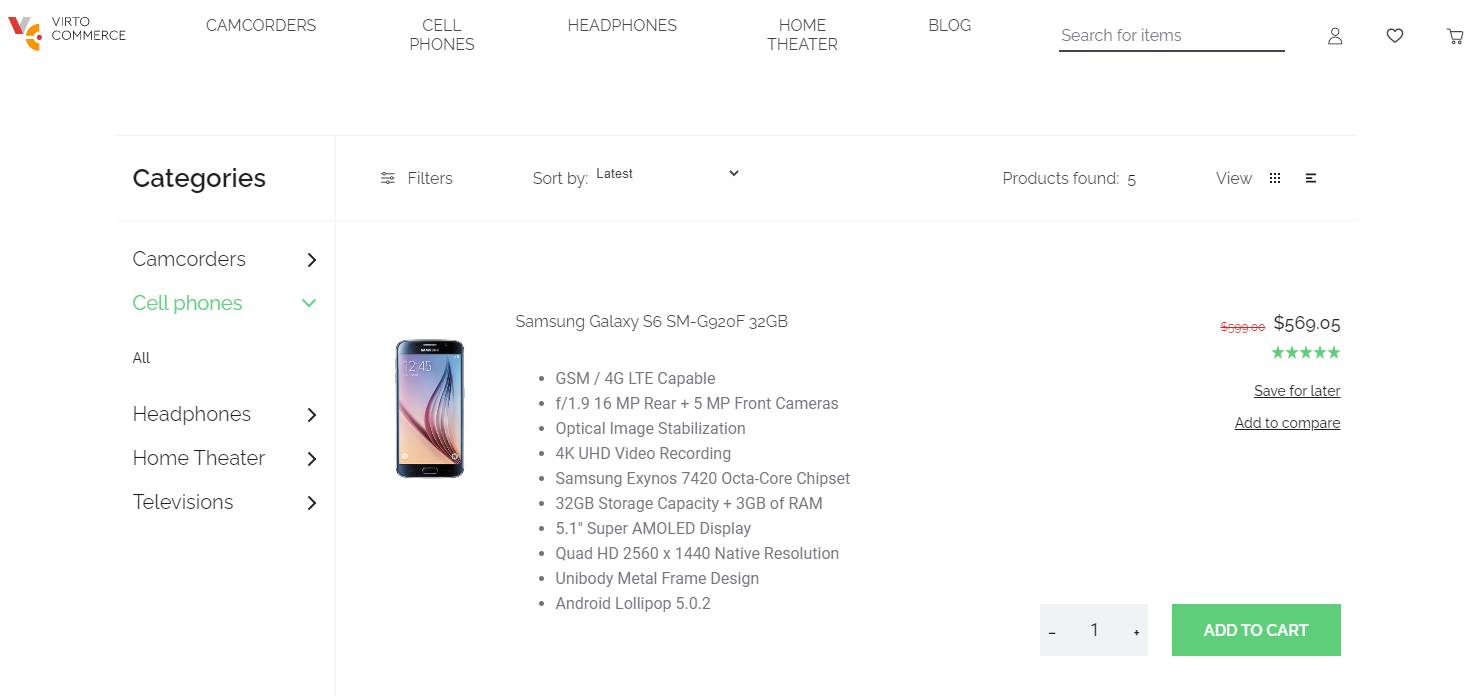Image resolution: width=1484 pixels, height=696 pixels.
Task: Increase quantity with the plus stepper
Action: click(x=1136, y=631)
